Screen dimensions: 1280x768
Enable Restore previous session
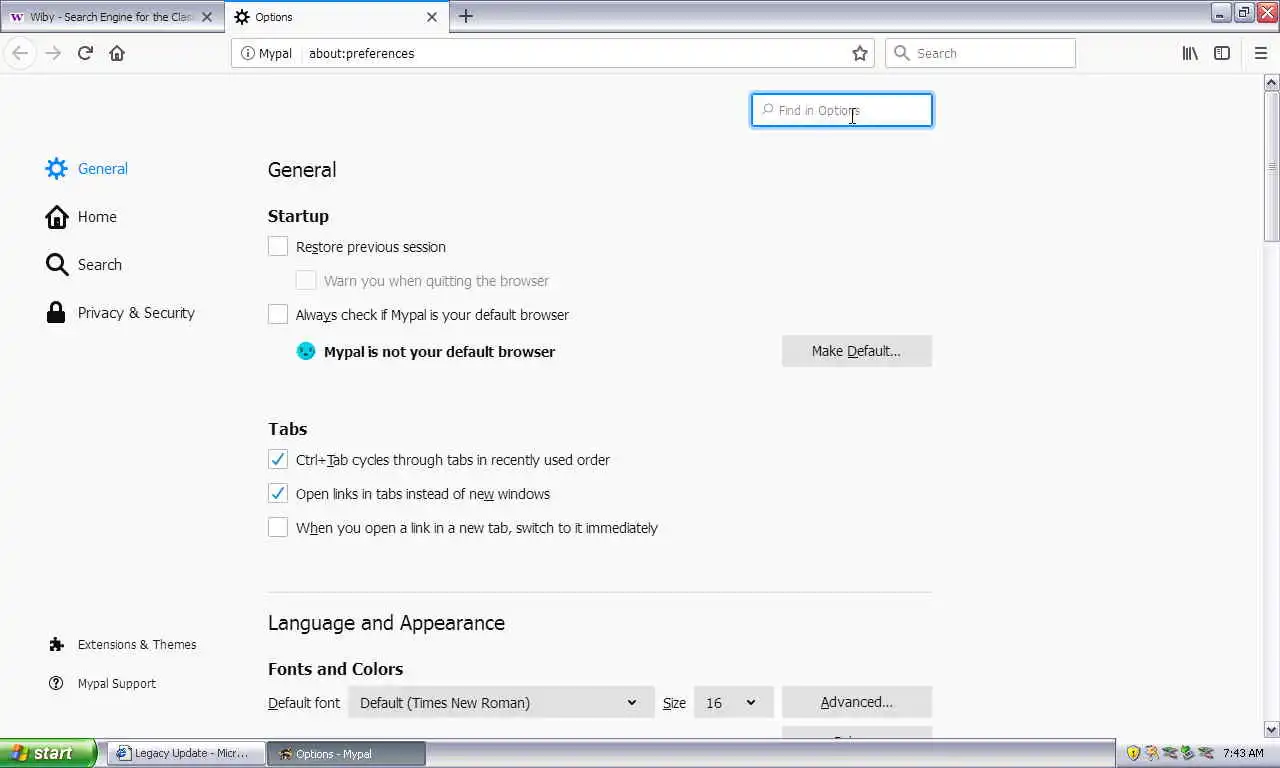[278, 246]
